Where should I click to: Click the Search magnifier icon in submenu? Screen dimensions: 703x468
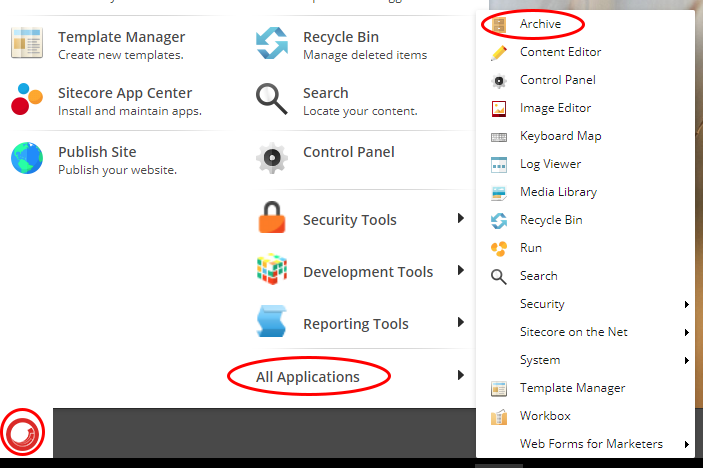(x=499, y=277)
